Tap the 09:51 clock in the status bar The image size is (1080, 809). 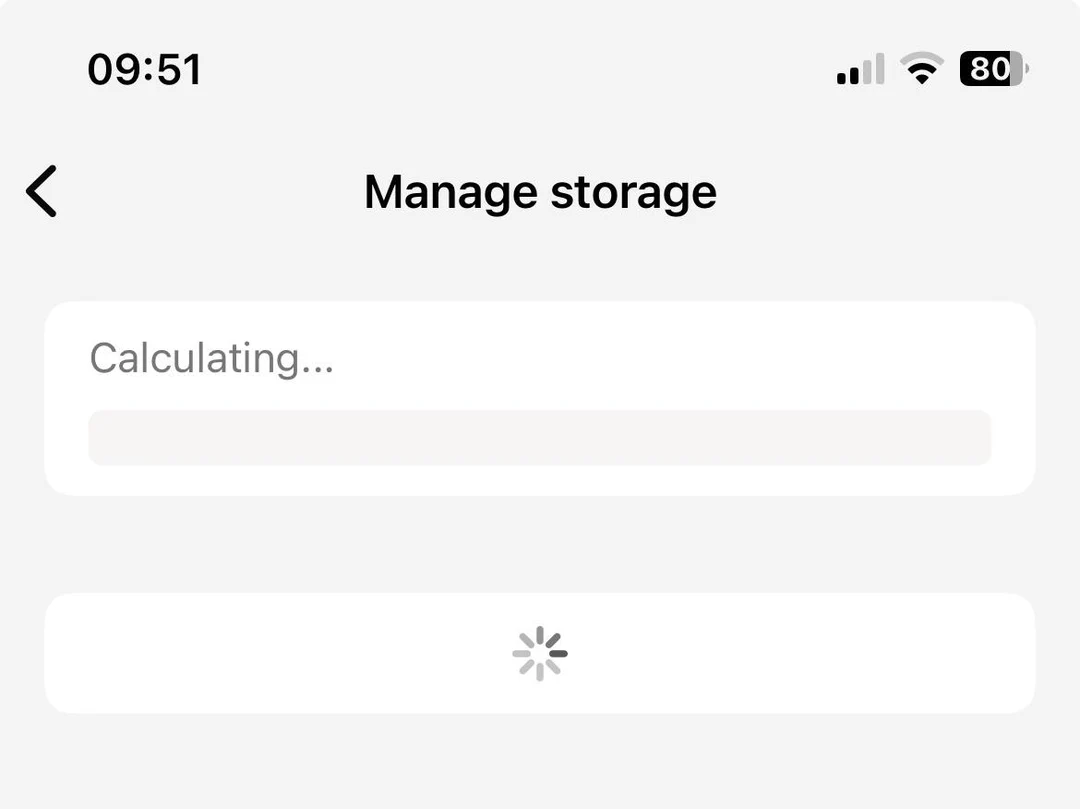pyautogui.click(x=146, y=68)
